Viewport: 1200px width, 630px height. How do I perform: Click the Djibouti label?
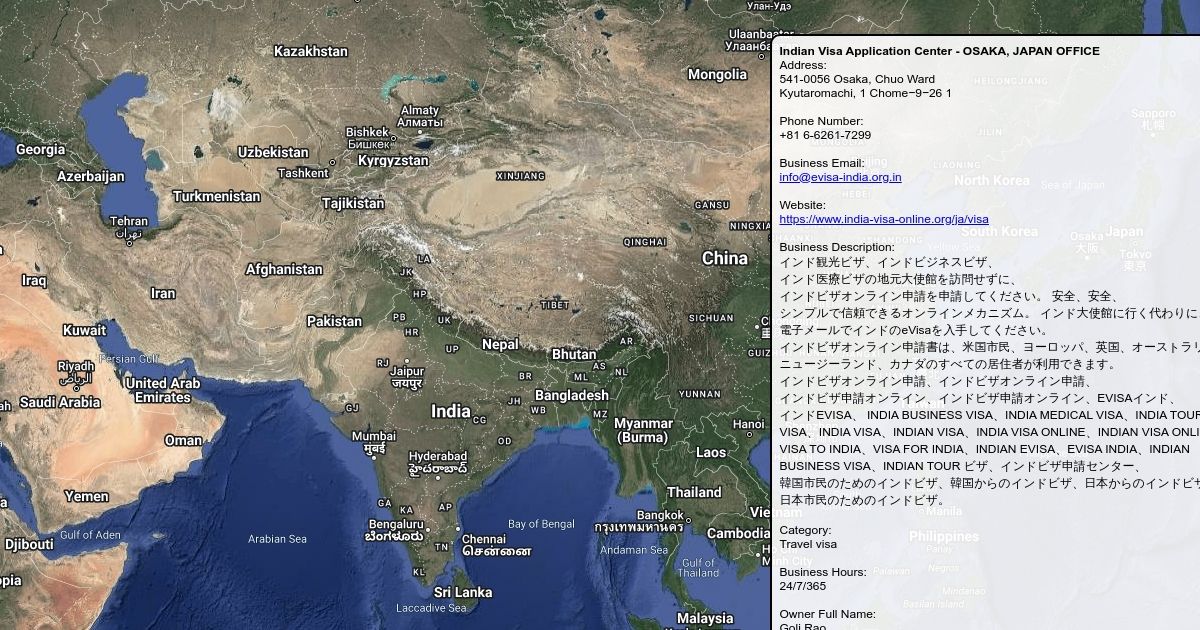coord(29,544)
